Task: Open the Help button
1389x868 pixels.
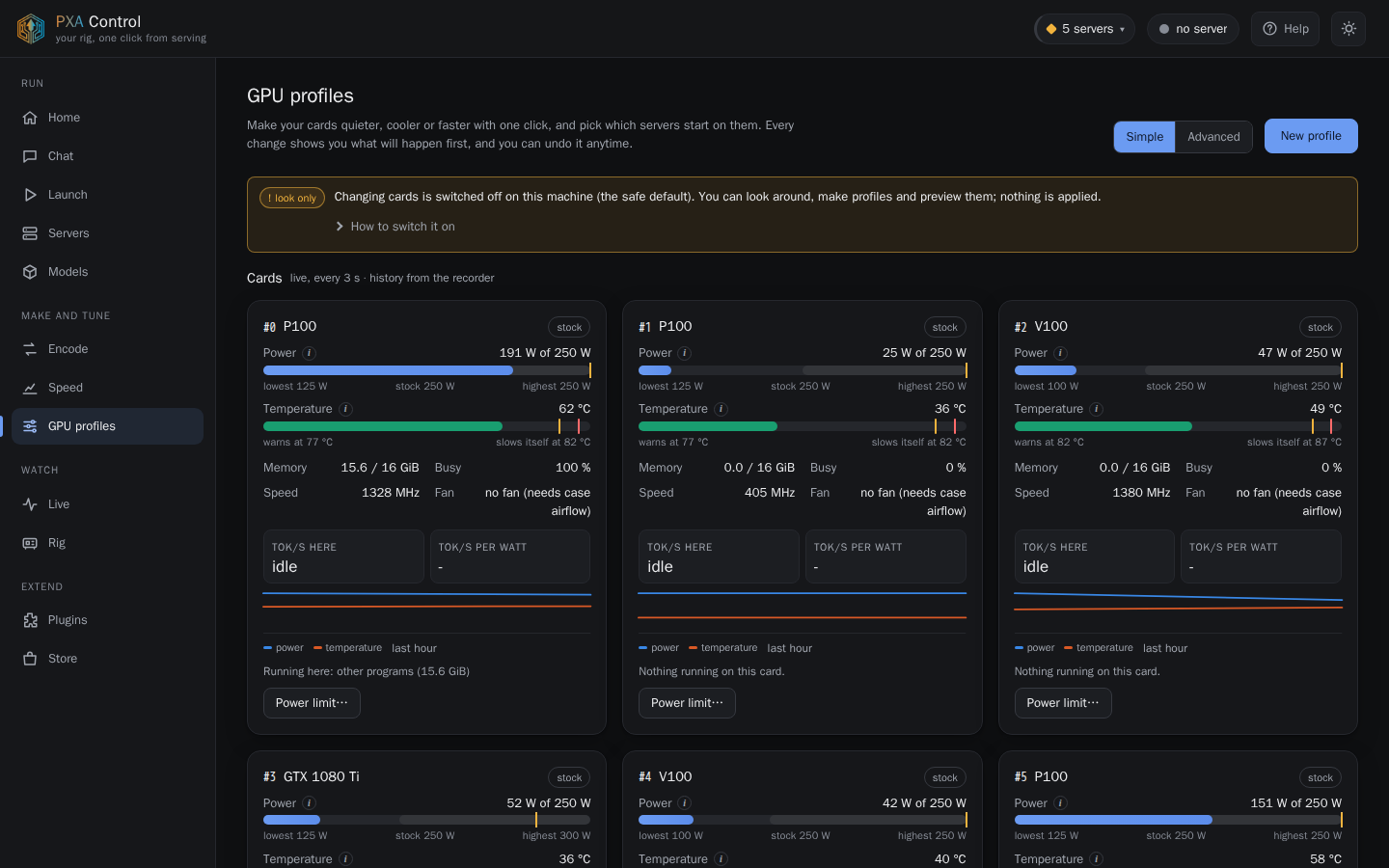Action: tap(1285, 29)
